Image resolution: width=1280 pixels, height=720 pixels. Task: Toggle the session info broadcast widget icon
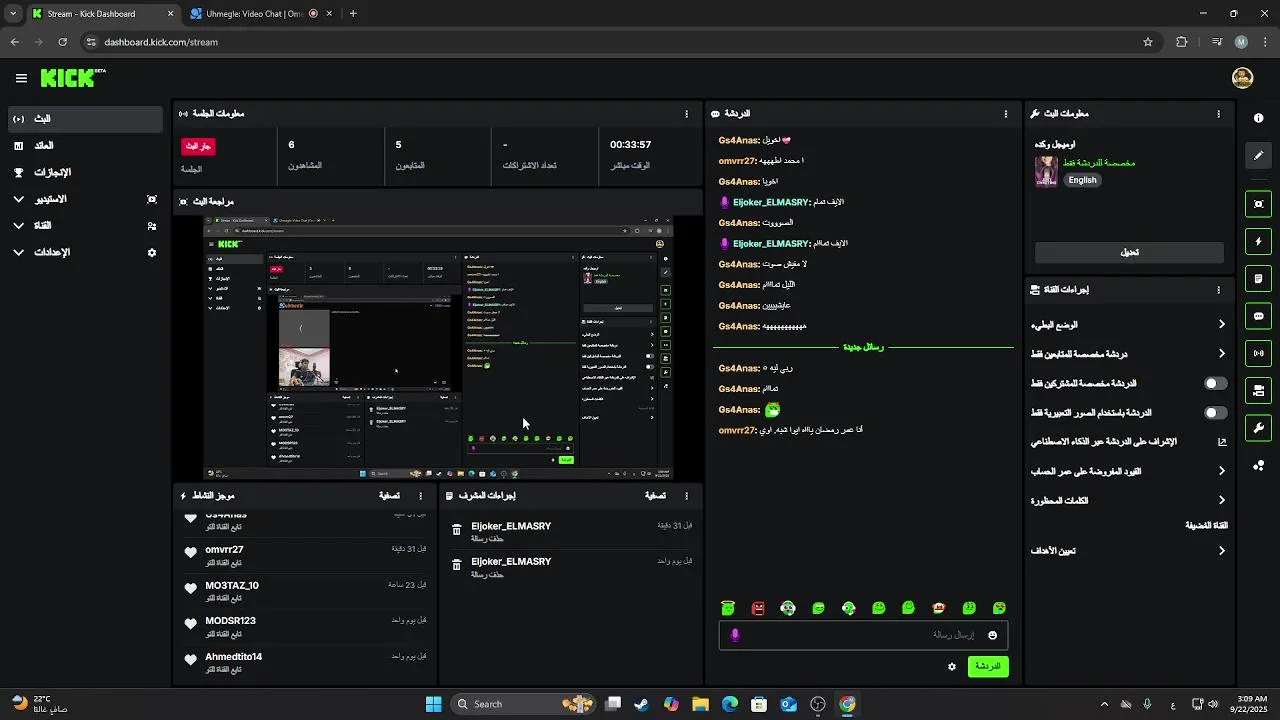pyautogui.click(x=1258, y=353)
